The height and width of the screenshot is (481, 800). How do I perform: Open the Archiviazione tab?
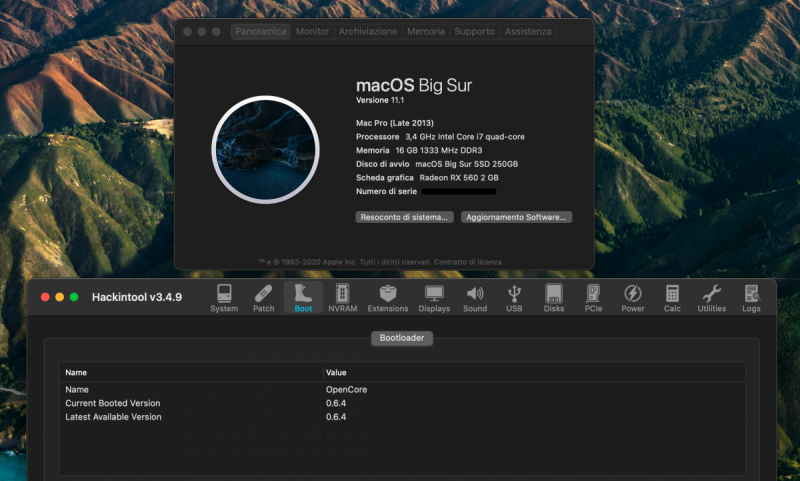tap(368, 32)
